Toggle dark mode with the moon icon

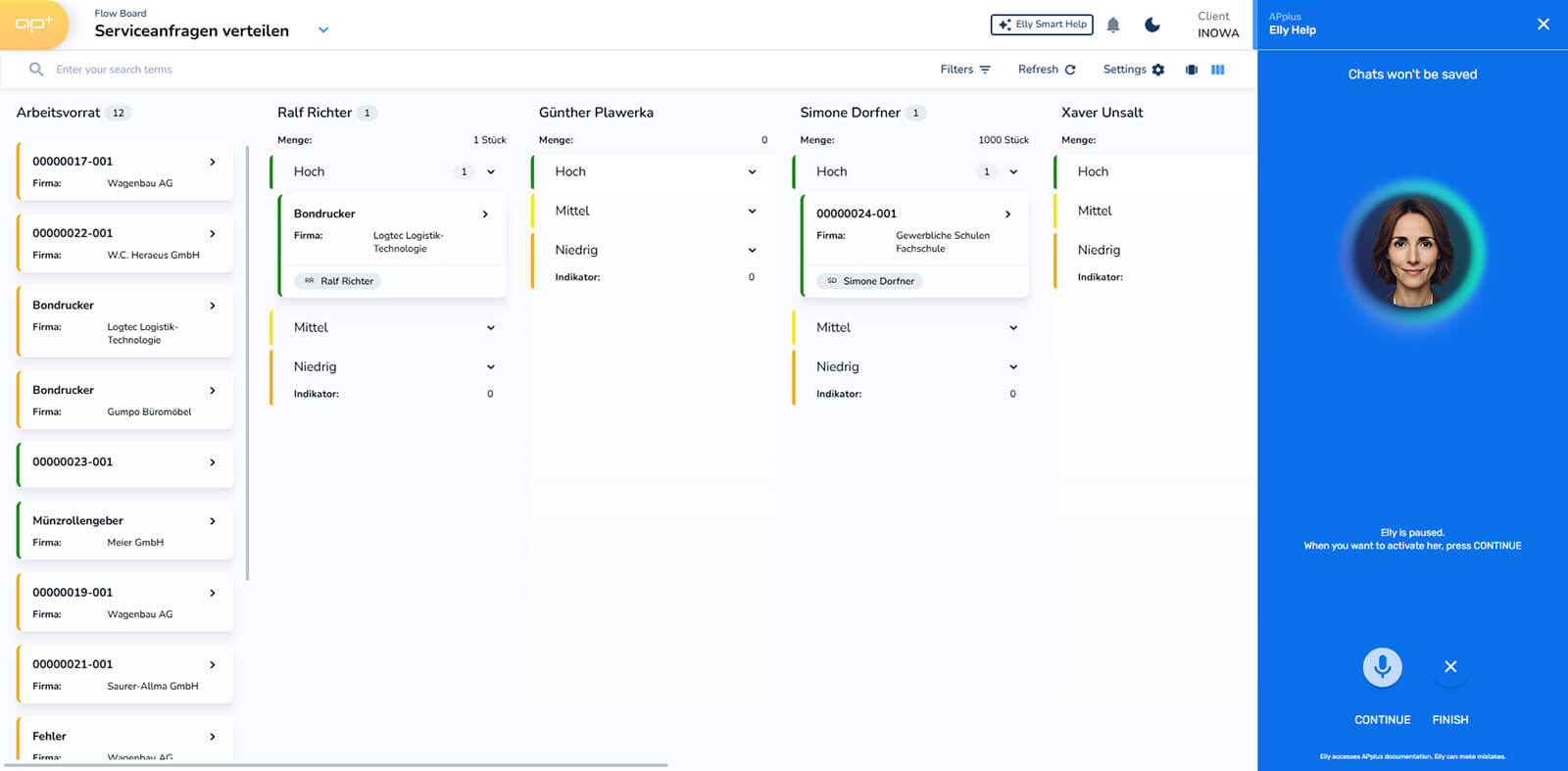click(x=1152, y=25)
